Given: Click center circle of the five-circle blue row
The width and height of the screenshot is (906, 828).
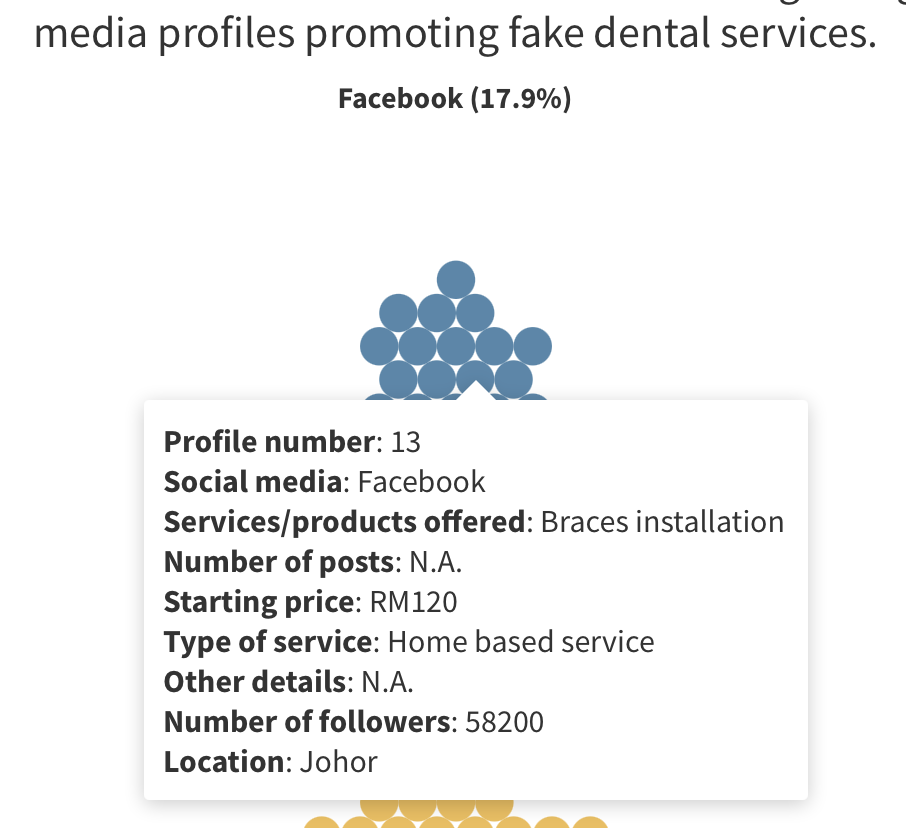Looking at the screenshot, I should pos(456,346).
